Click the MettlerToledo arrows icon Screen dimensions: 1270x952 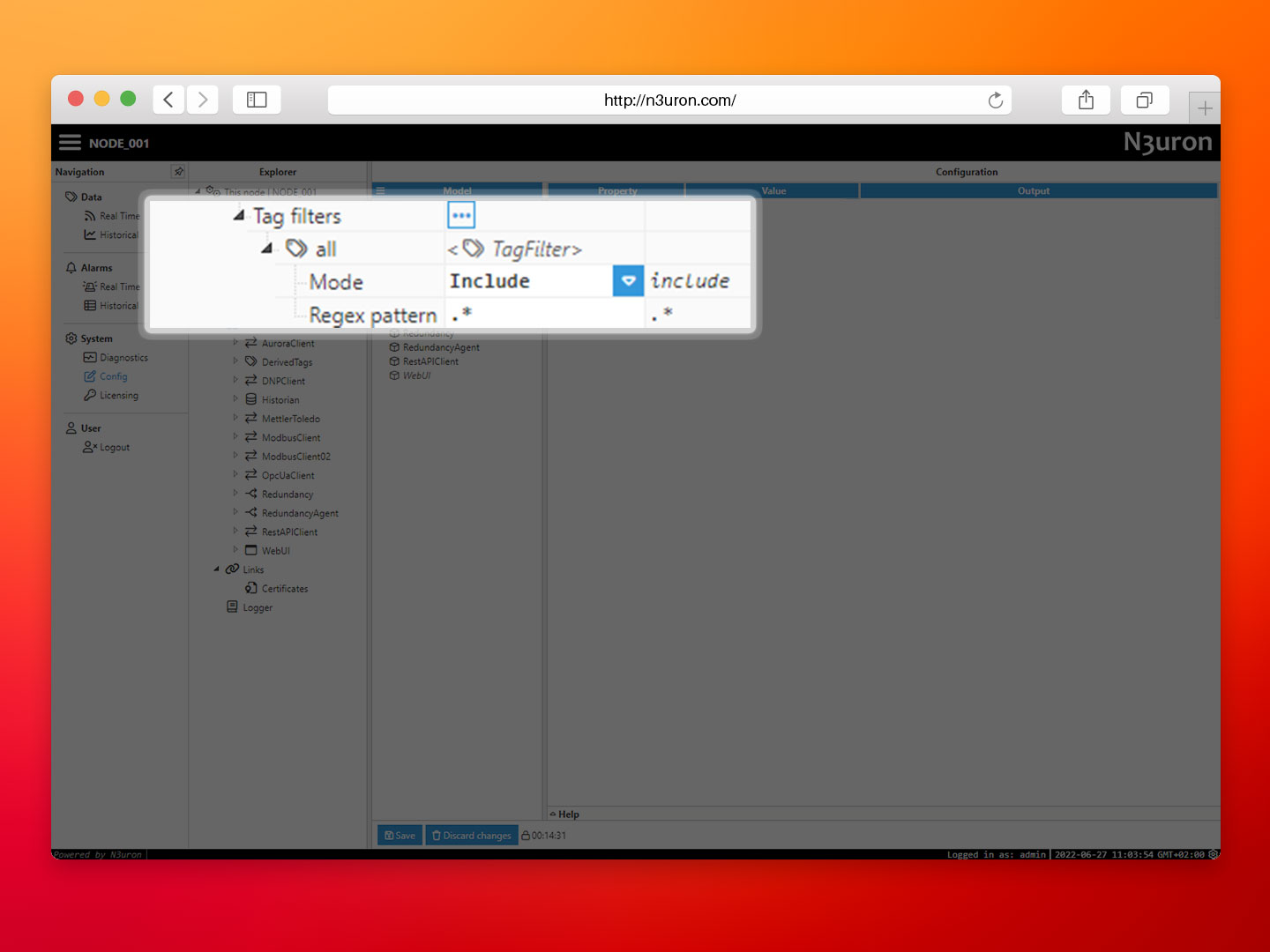[251, 419]
